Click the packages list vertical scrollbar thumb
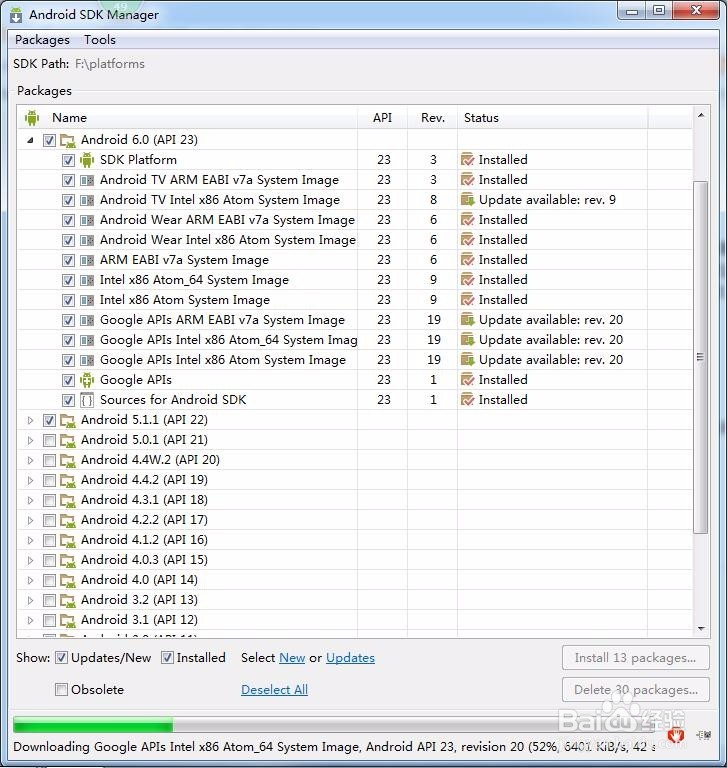Viewport: 727px width, 768px height. (701, 357)
